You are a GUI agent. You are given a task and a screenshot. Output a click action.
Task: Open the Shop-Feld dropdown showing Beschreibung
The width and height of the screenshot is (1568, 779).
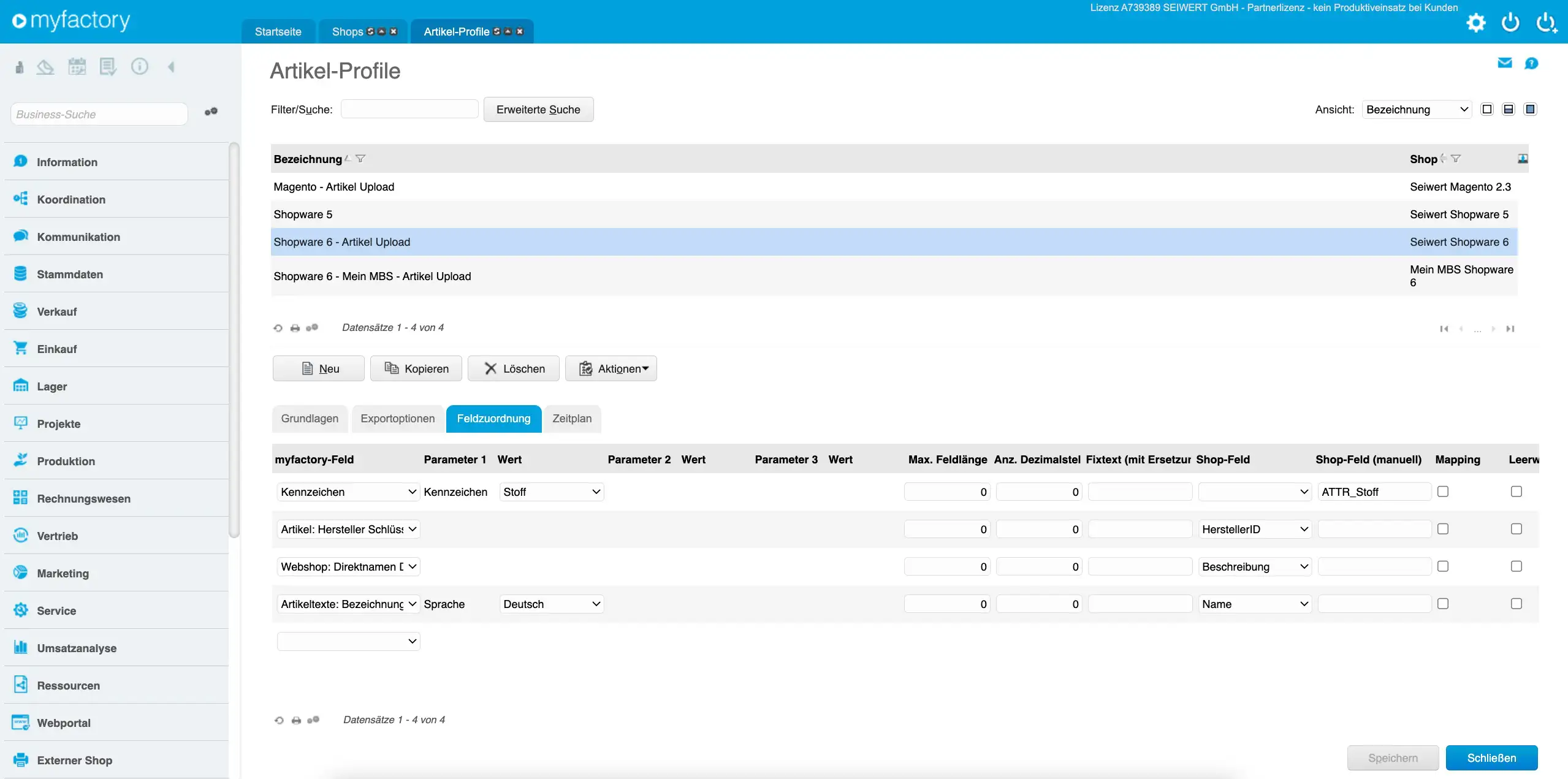pos(1254,566)
